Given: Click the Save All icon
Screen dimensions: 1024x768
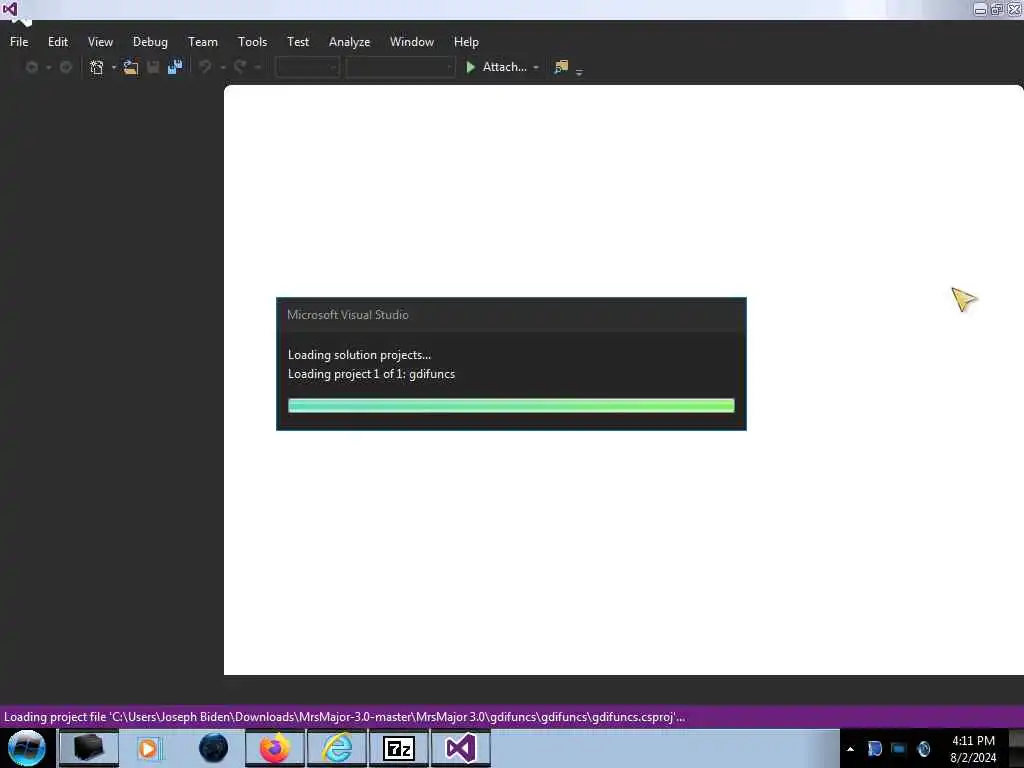Looking at the screenshot, I should coord(175,67).
